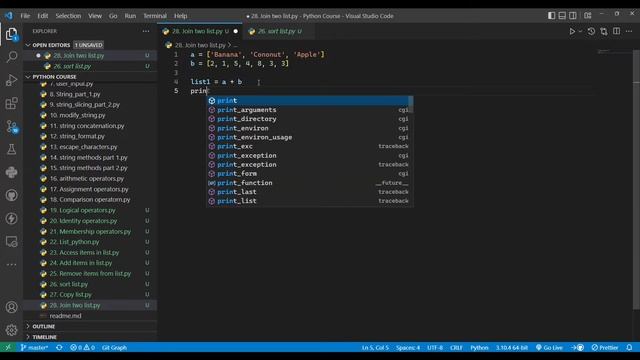Open the Extensions view

tap(11, 103)
